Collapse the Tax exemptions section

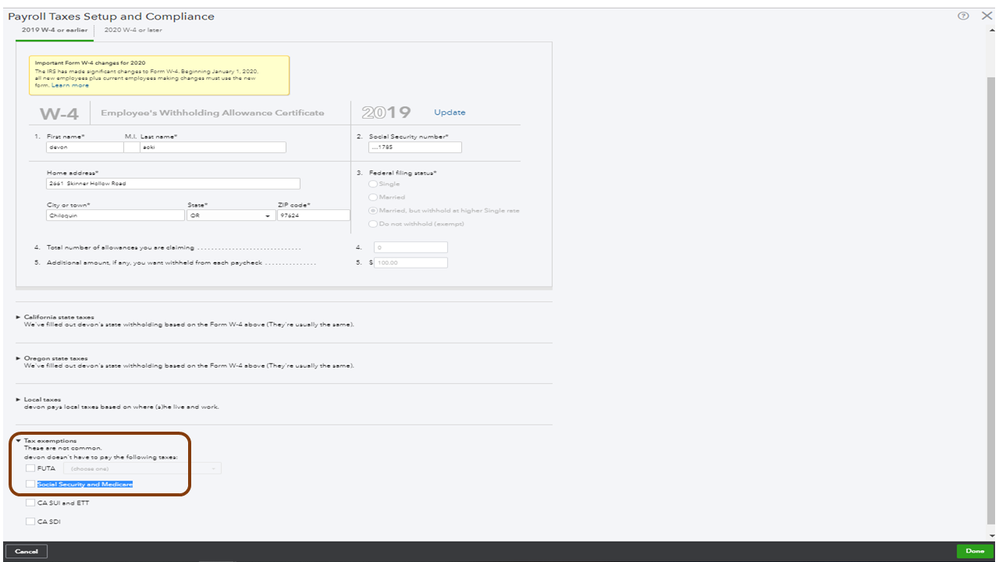coord(18,440)
